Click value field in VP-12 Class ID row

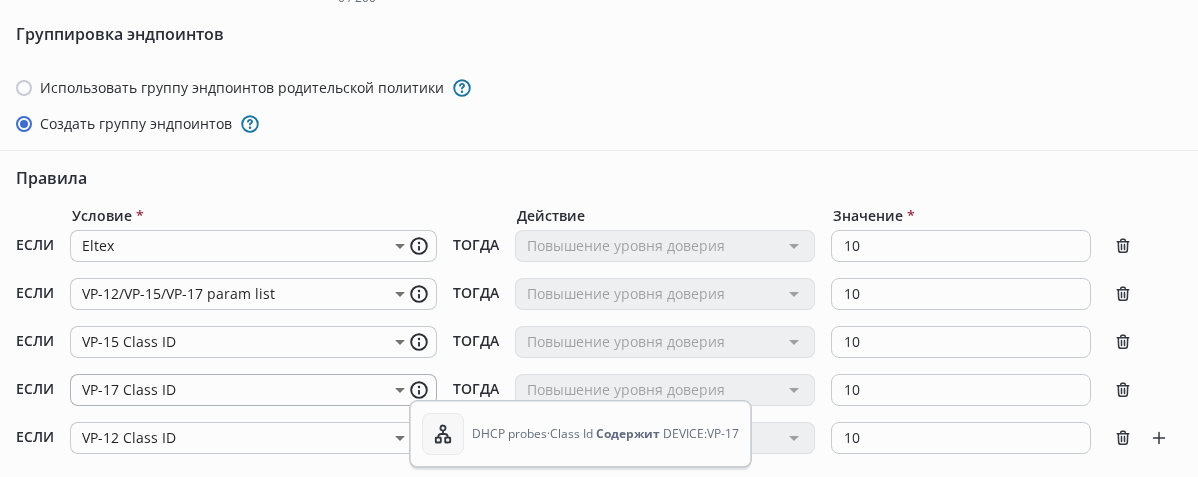click(x=960, y=438)
